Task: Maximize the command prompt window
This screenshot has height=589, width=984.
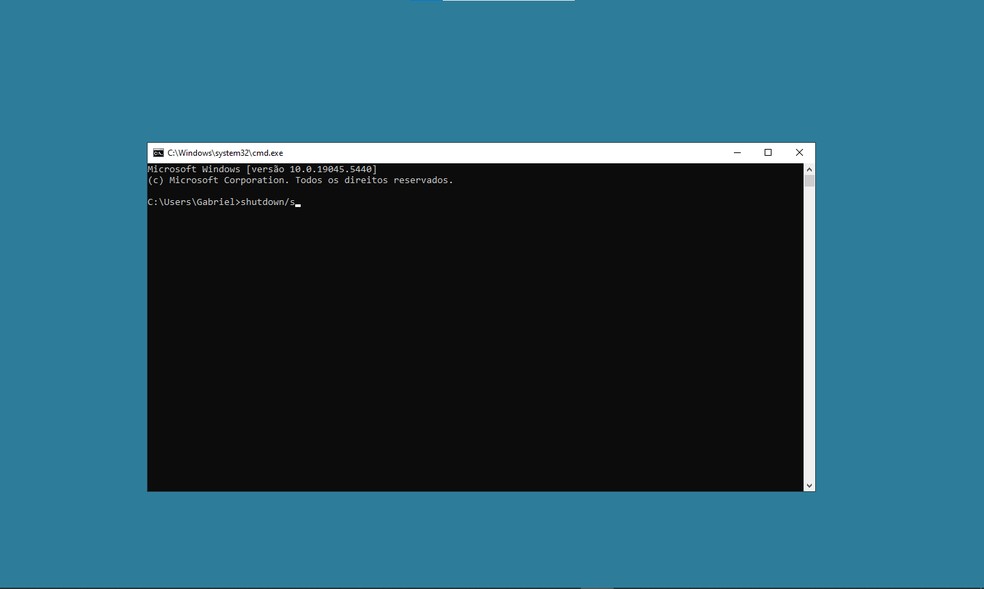Action: tap(767, 152)
